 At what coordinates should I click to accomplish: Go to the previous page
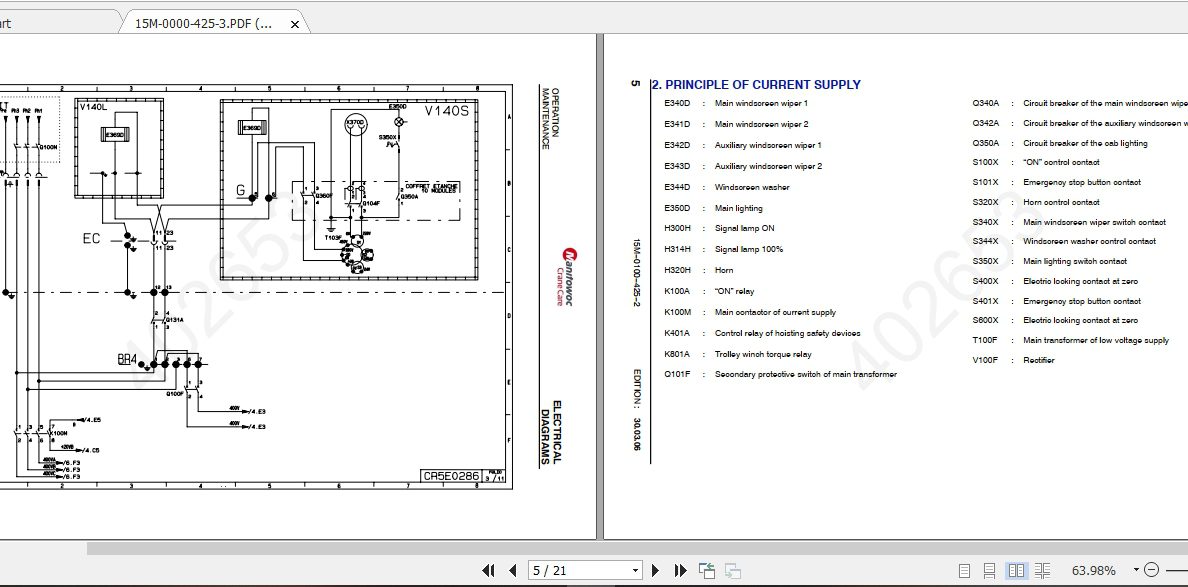pos(510,569)
